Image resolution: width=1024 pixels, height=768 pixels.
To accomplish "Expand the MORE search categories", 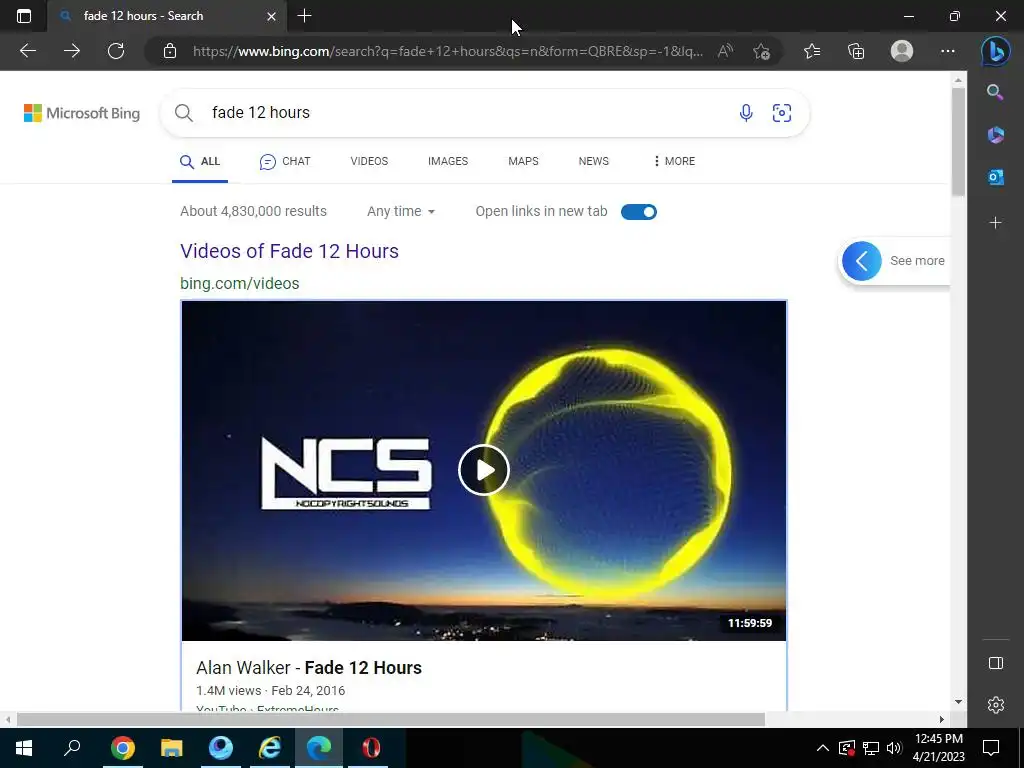I will pos(674,161).
